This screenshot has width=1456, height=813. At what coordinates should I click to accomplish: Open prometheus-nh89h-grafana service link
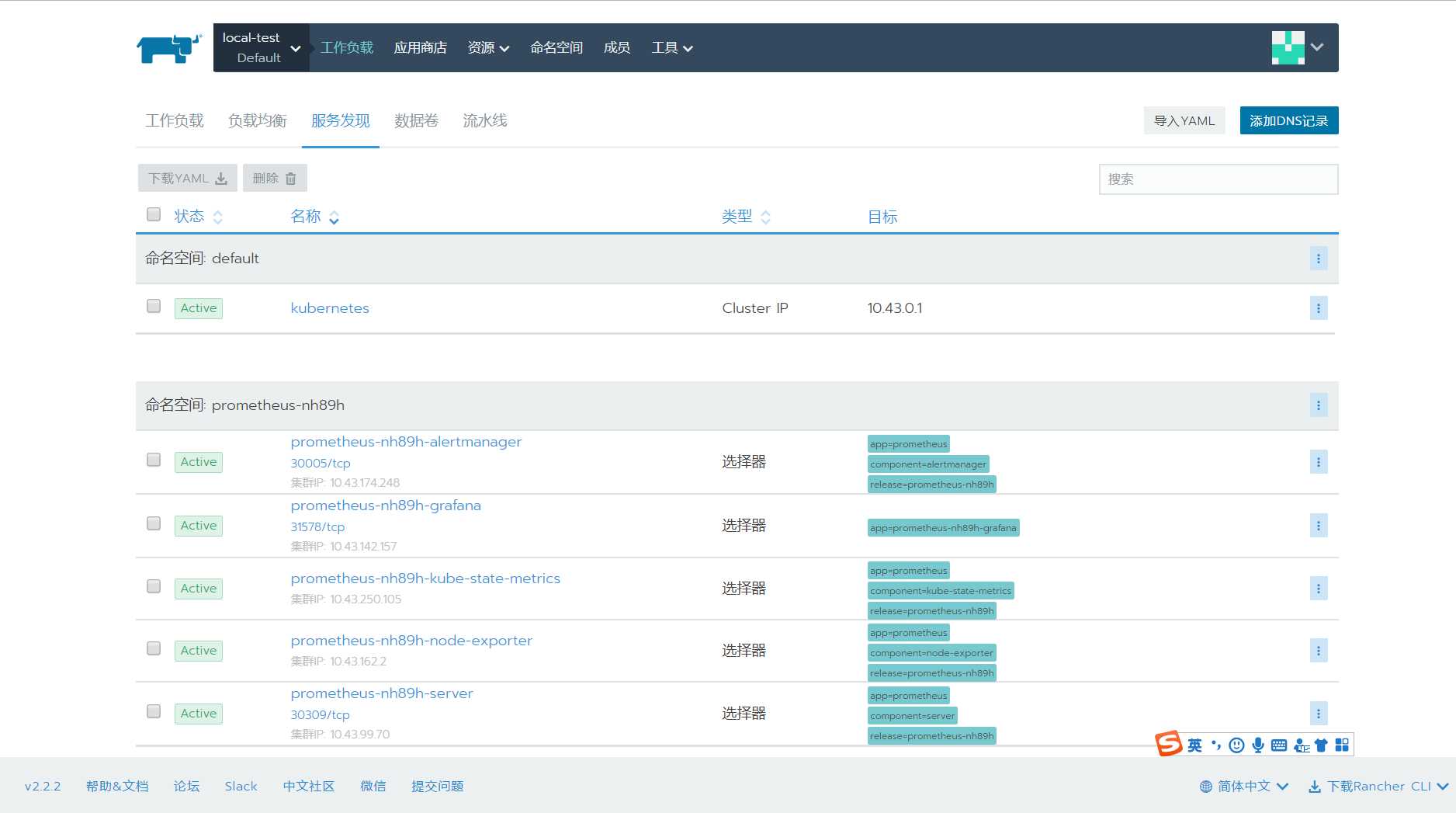[386, 506]
